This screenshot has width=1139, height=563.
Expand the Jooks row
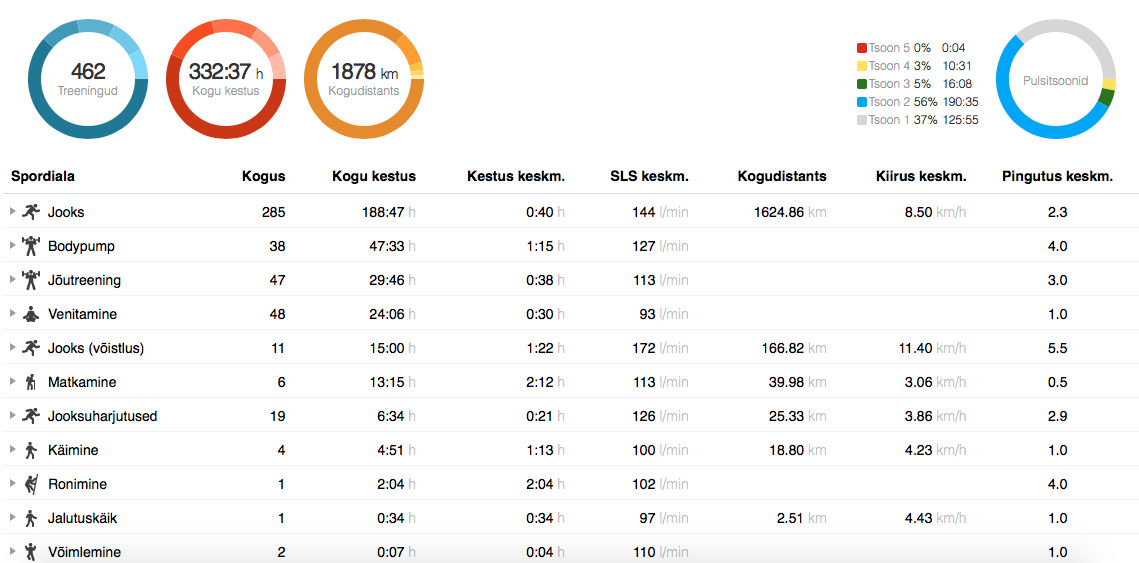[x=13, y=212]
